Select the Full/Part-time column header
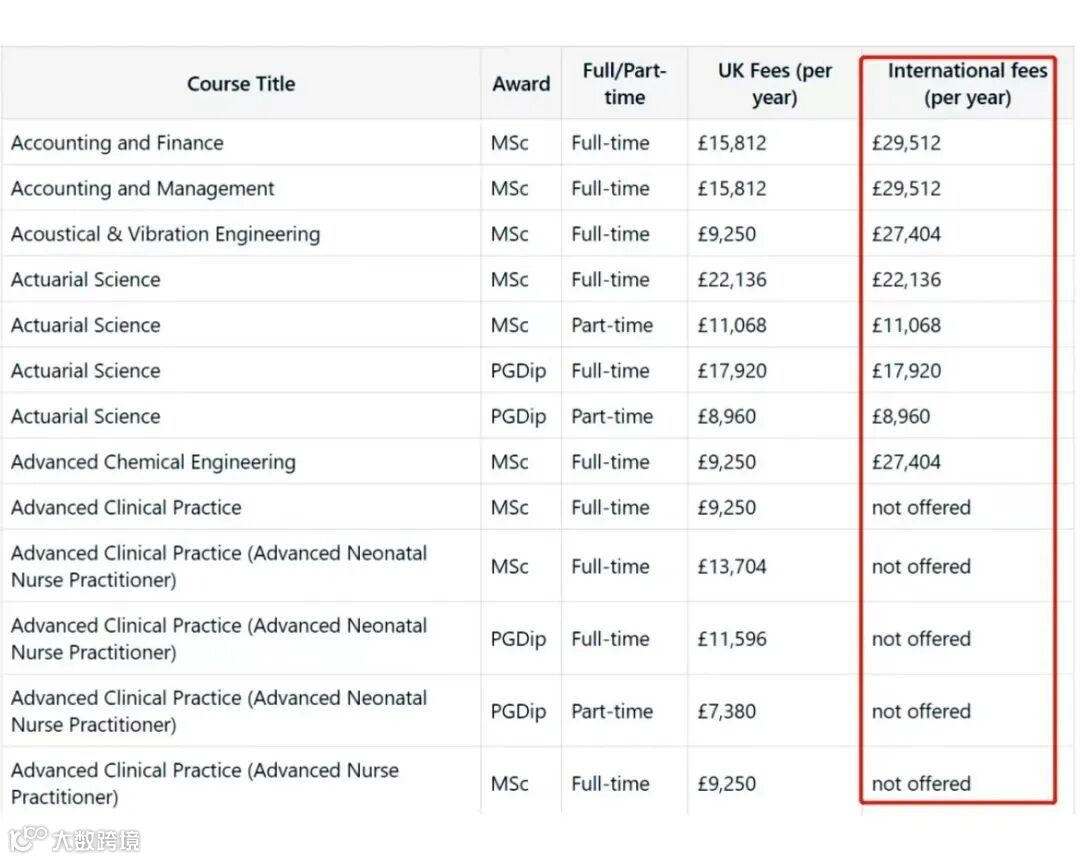 [624, 84]
